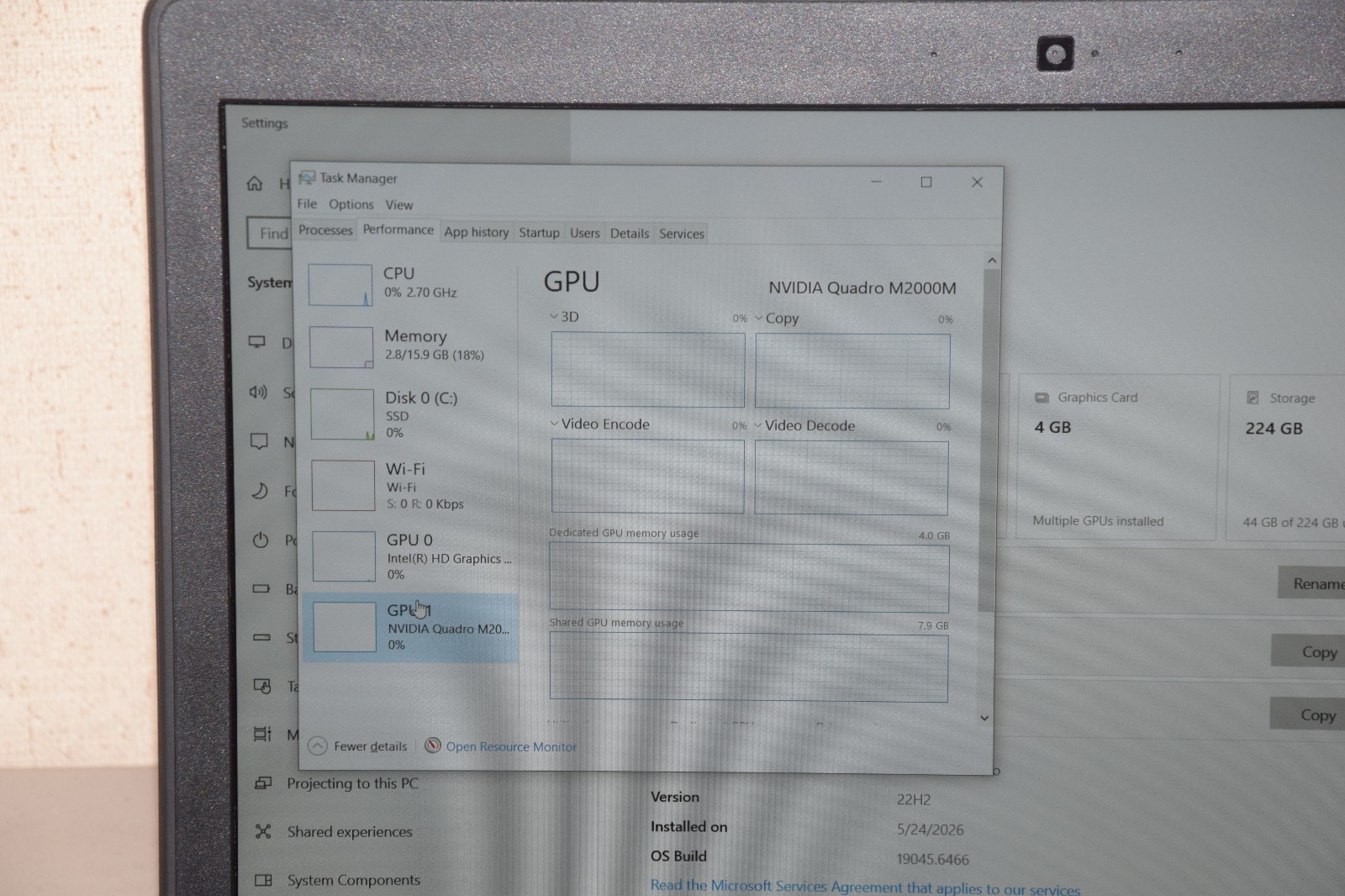The image size is (1345, 896).
Task: Click the Multitasking icon in Settings sidebar
Action: (262, 734)
